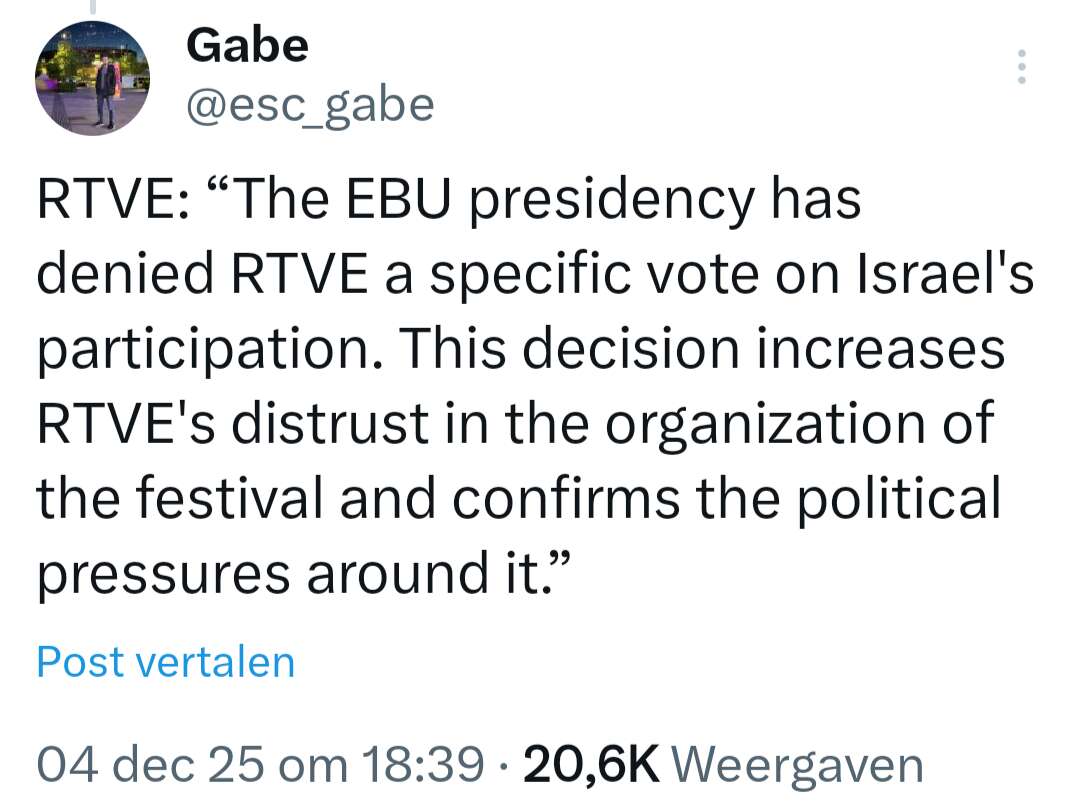This screenshot has width=1080, height=811.
Task: Click the display name Gabe
Action: 247,45
